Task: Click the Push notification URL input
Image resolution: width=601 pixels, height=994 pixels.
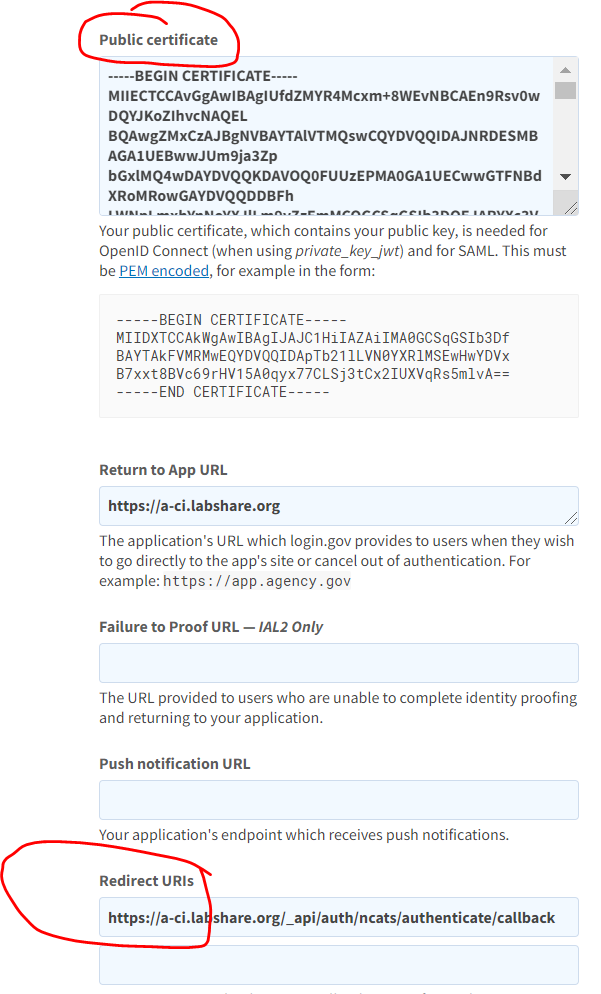Action: click(x=338, y=800)
